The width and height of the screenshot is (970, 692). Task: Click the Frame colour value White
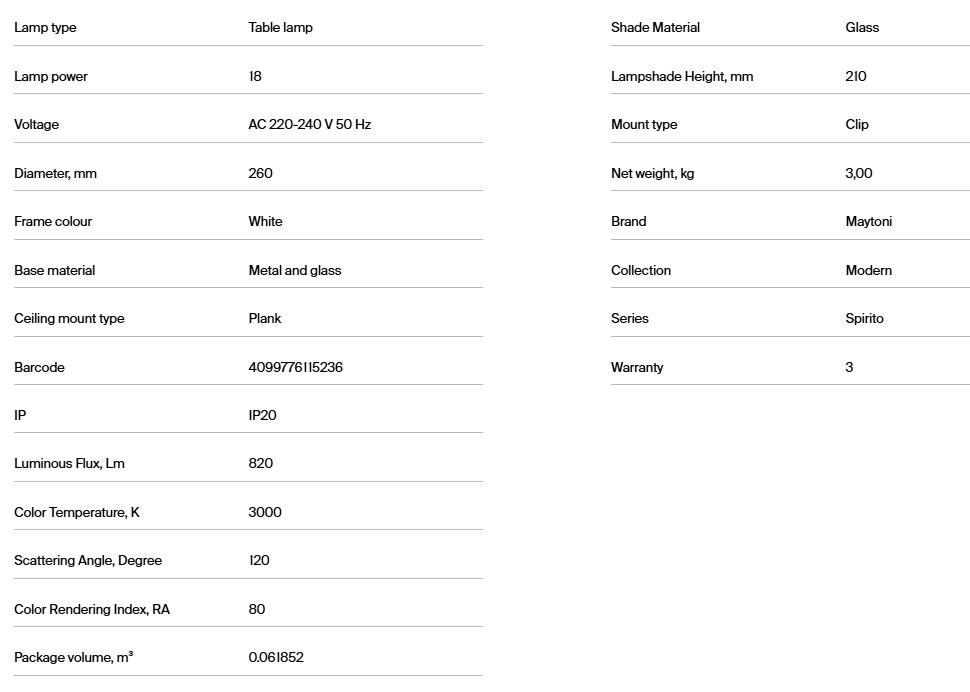(265, 222)
